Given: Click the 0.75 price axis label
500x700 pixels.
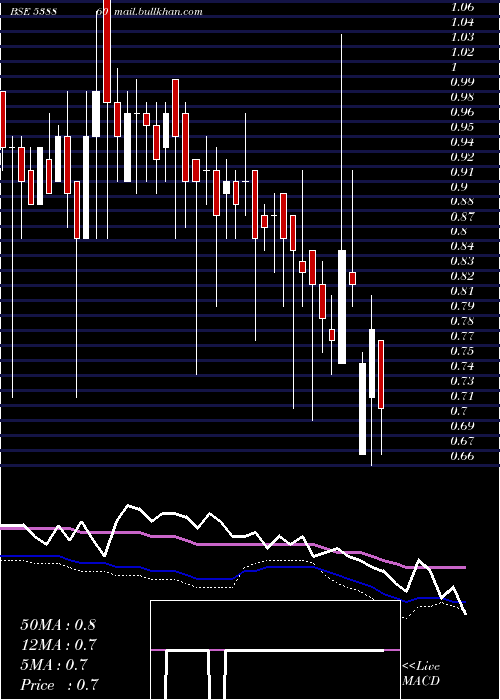Looking at the screenshot, I should (462, 351).
